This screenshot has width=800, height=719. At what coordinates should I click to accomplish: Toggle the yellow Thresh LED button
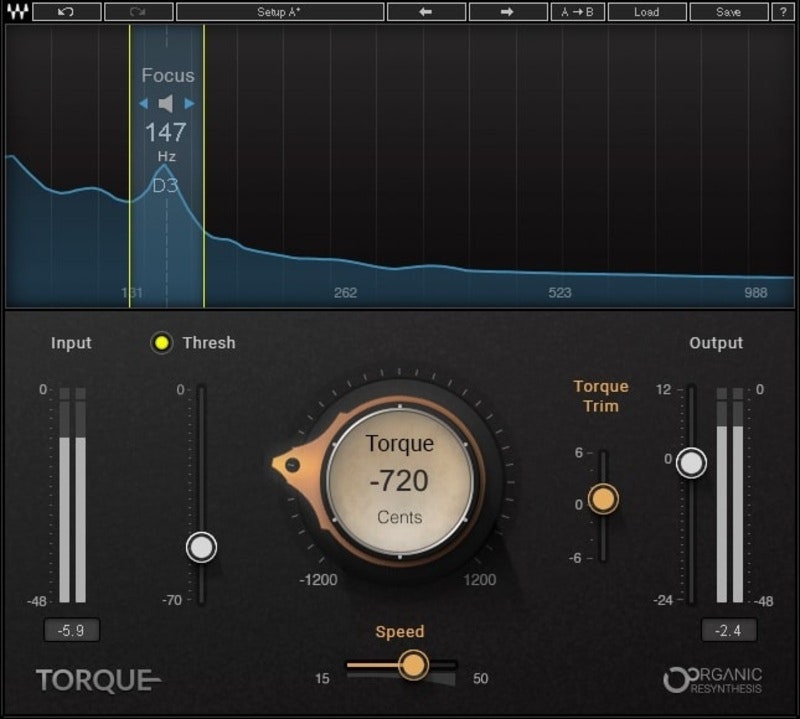[161, 343]
